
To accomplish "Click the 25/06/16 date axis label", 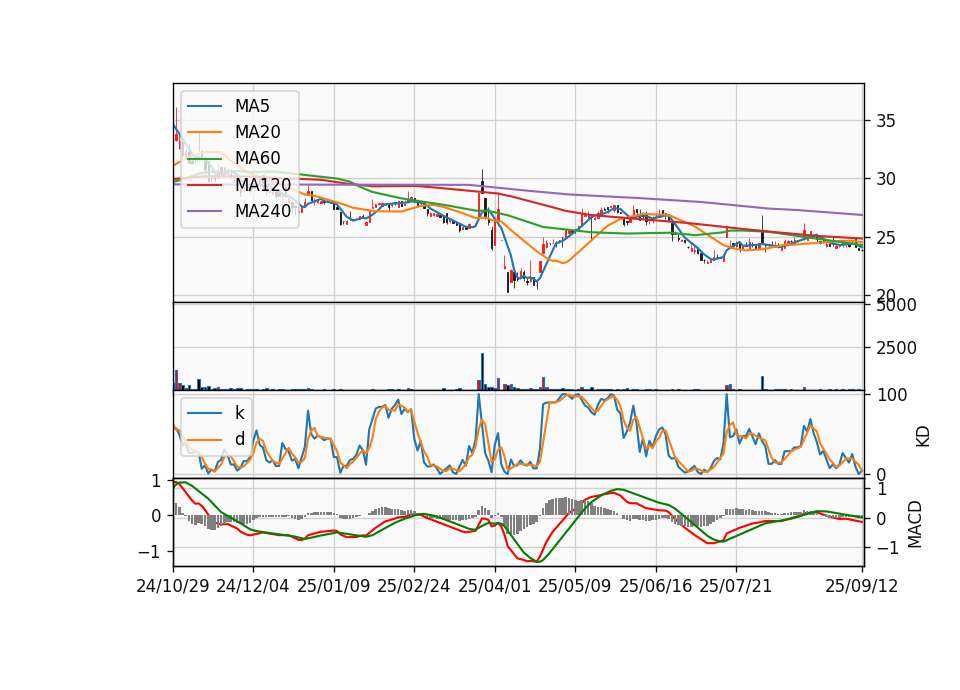I will coord(656,586).
